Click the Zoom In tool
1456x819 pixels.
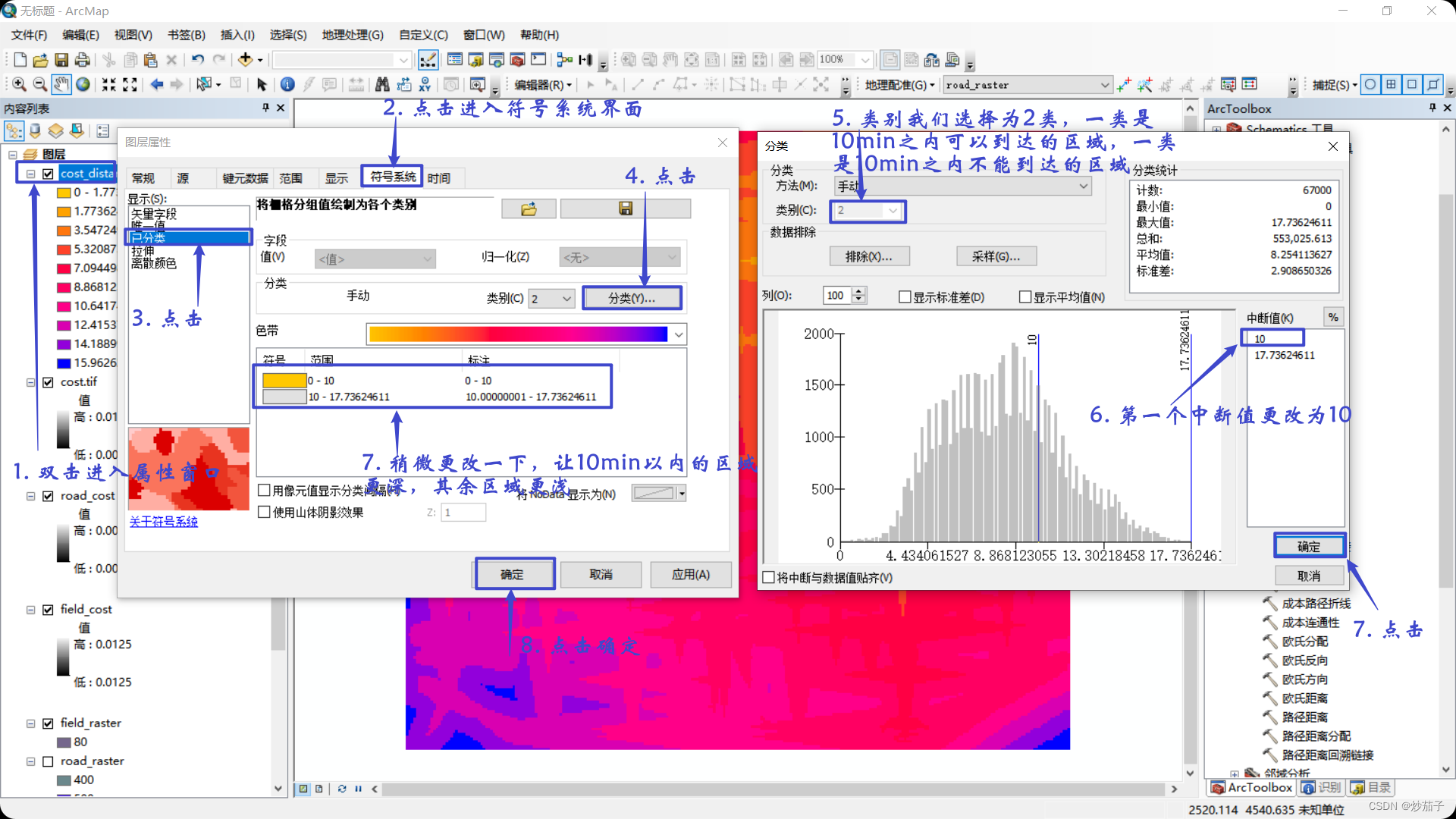pos(19,85)
